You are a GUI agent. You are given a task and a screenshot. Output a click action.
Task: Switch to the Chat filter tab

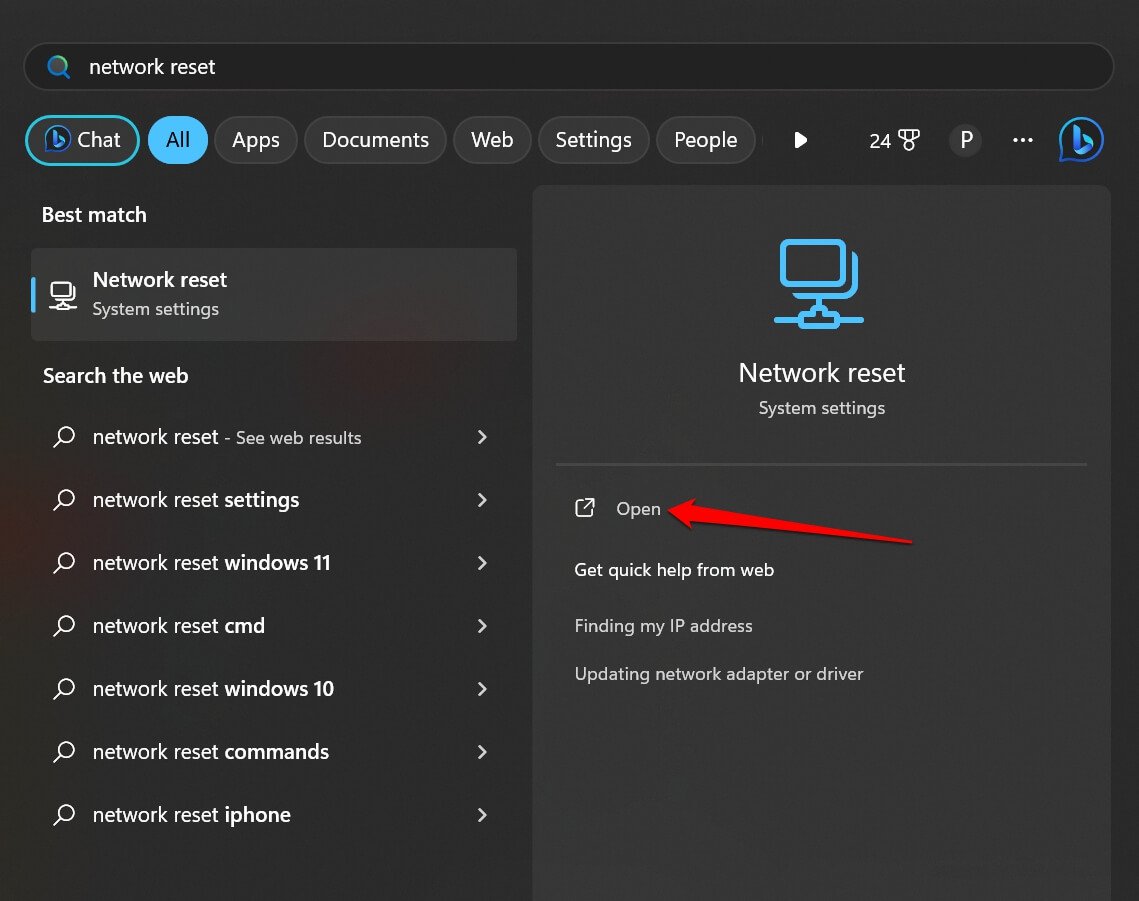(82, 140)
